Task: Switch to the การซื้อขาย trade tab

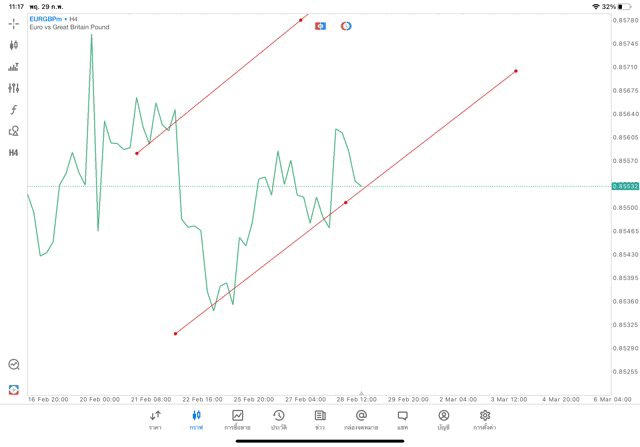Action: click(x=237, y=419)
